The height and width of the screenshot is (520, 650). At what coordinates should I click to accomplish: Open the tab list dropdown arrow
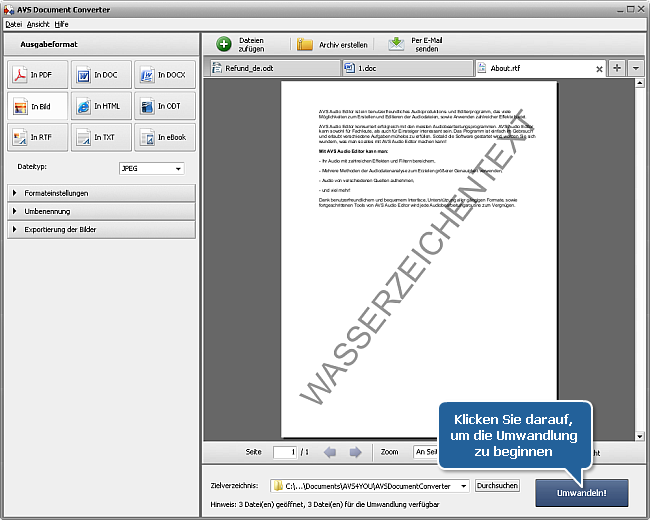click(x=636, y=68)
